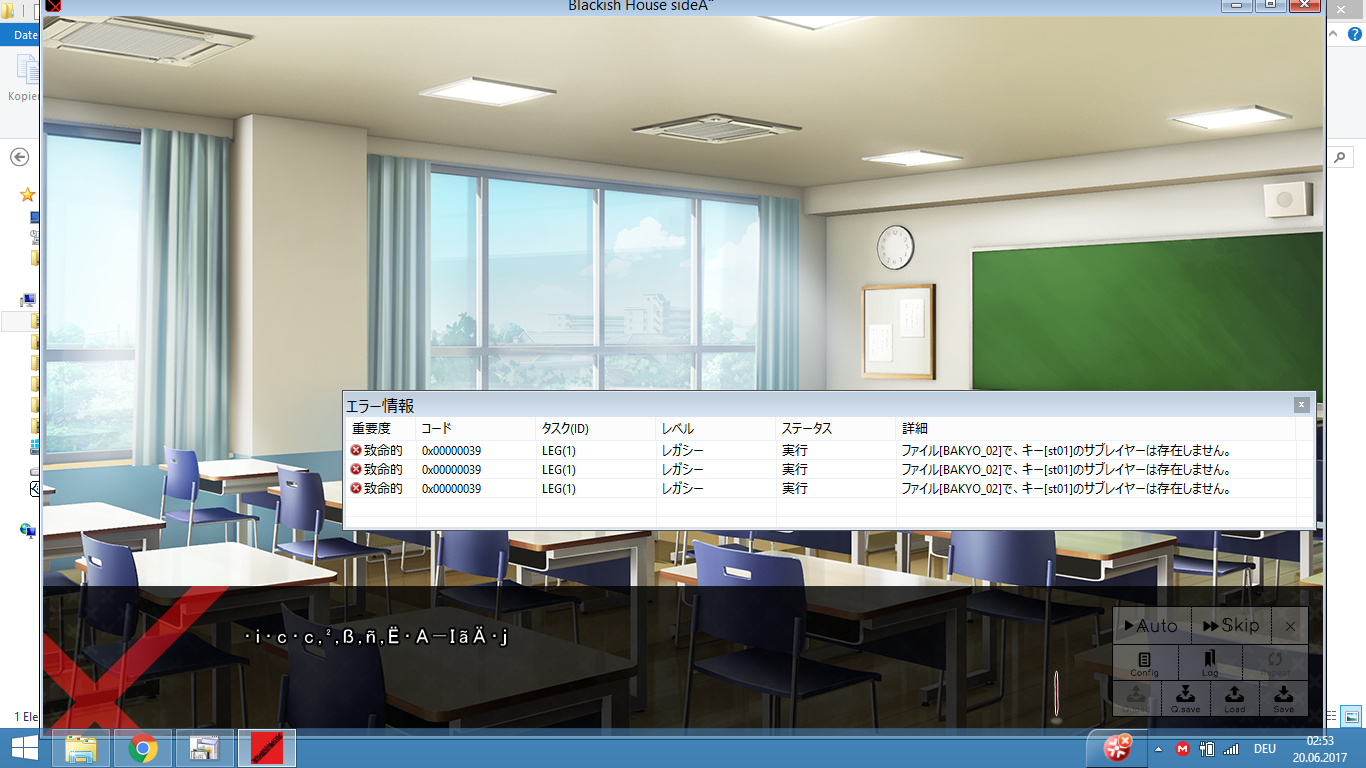This screenshot has height=768, width=1366.
Task: Open the network signal tray icon
Action: click(x=1231, y=749)
